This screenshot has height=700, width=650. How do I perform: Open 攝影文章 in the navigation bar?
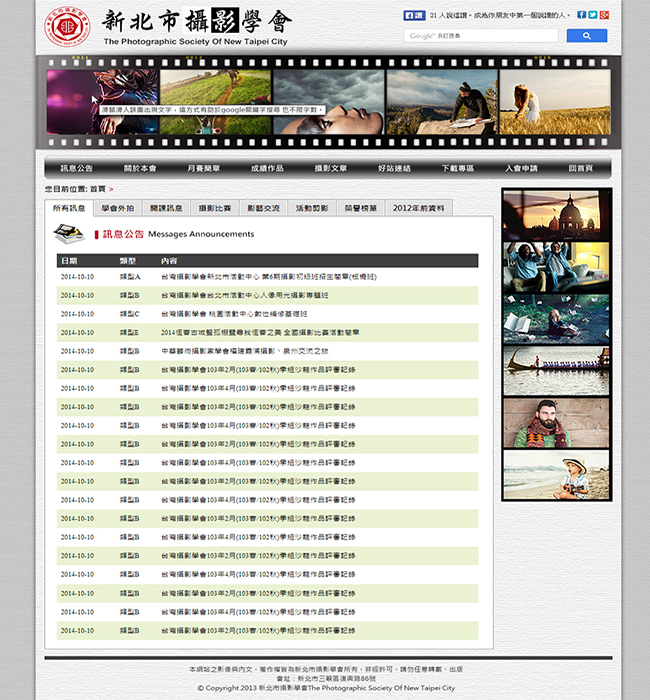coord(331,168)
